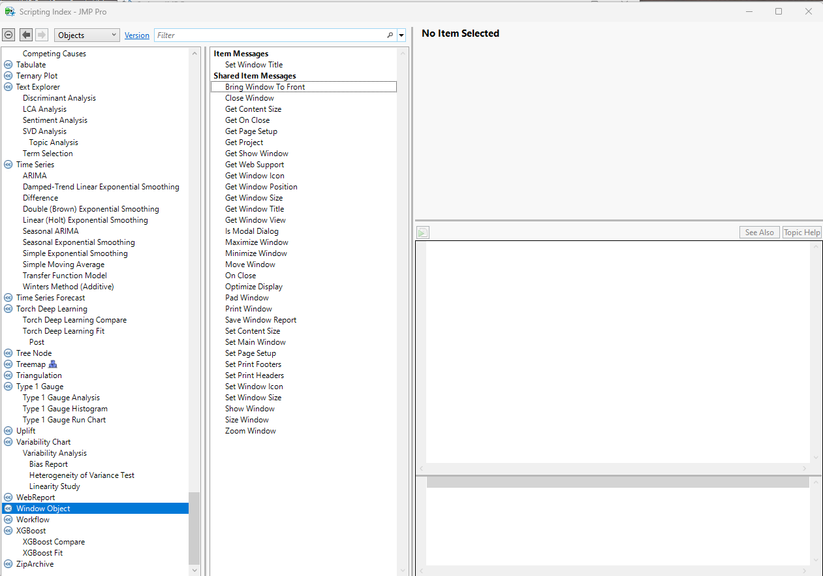Click the Version link
Image resolution: width=823 pixels, height=576 pixels.
click(x=136, y=35)
